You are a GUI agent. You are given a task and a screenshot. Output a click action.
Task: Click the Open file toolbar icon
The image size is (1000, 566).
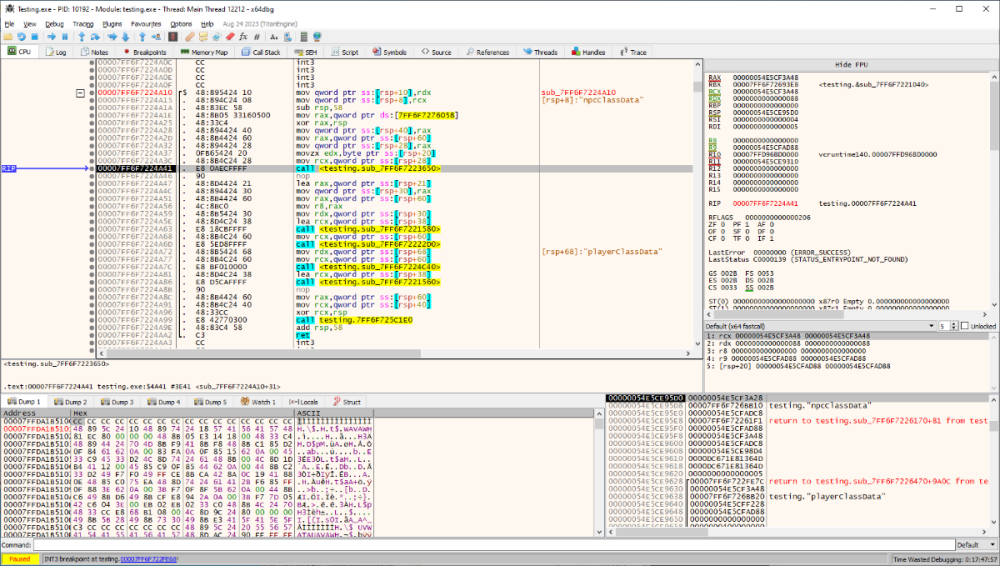click(x=8, y=37)
